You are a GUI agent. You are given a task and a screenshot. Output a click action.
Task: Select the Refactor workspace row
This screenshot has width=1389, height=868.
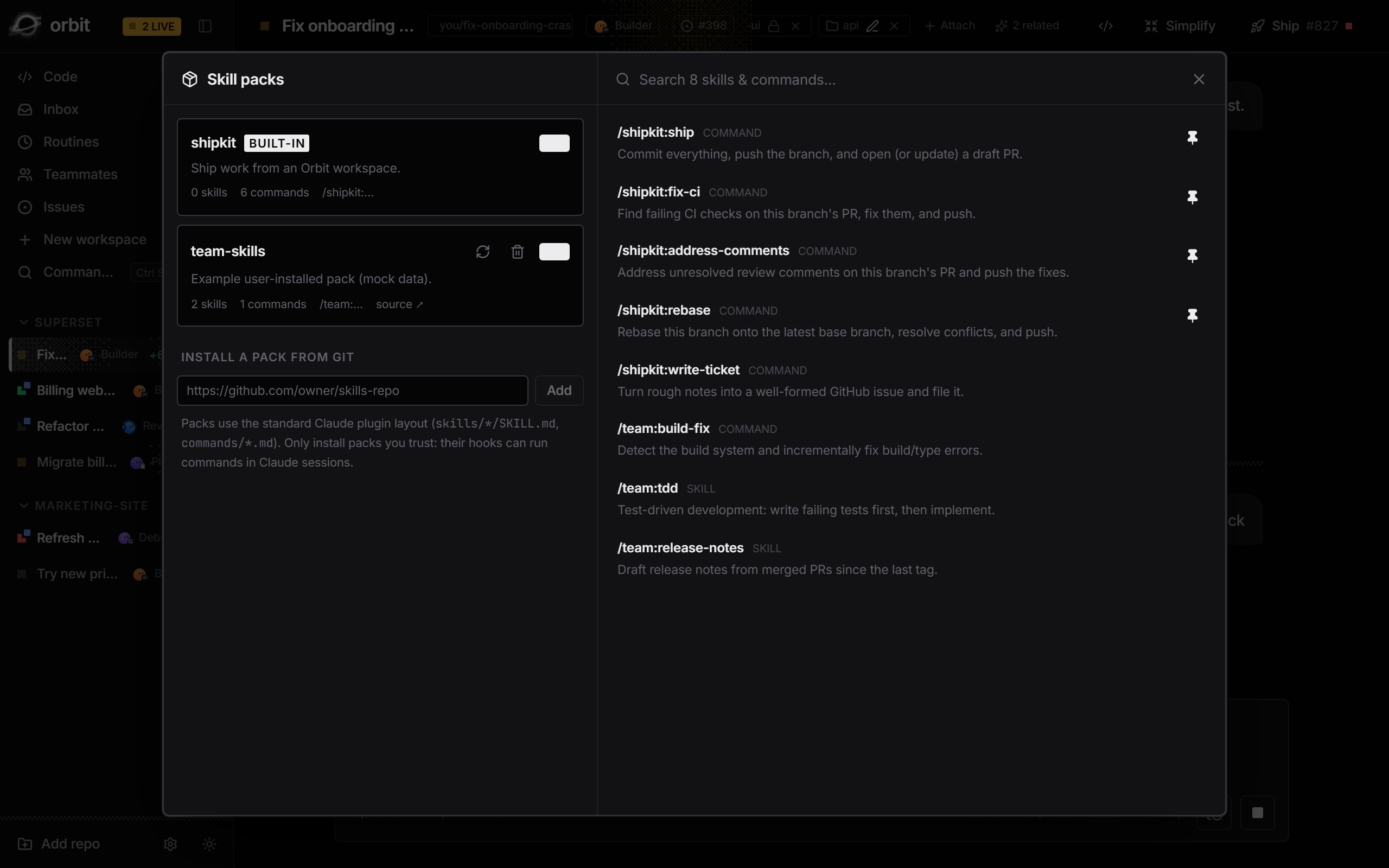click(x=86, y=426)
